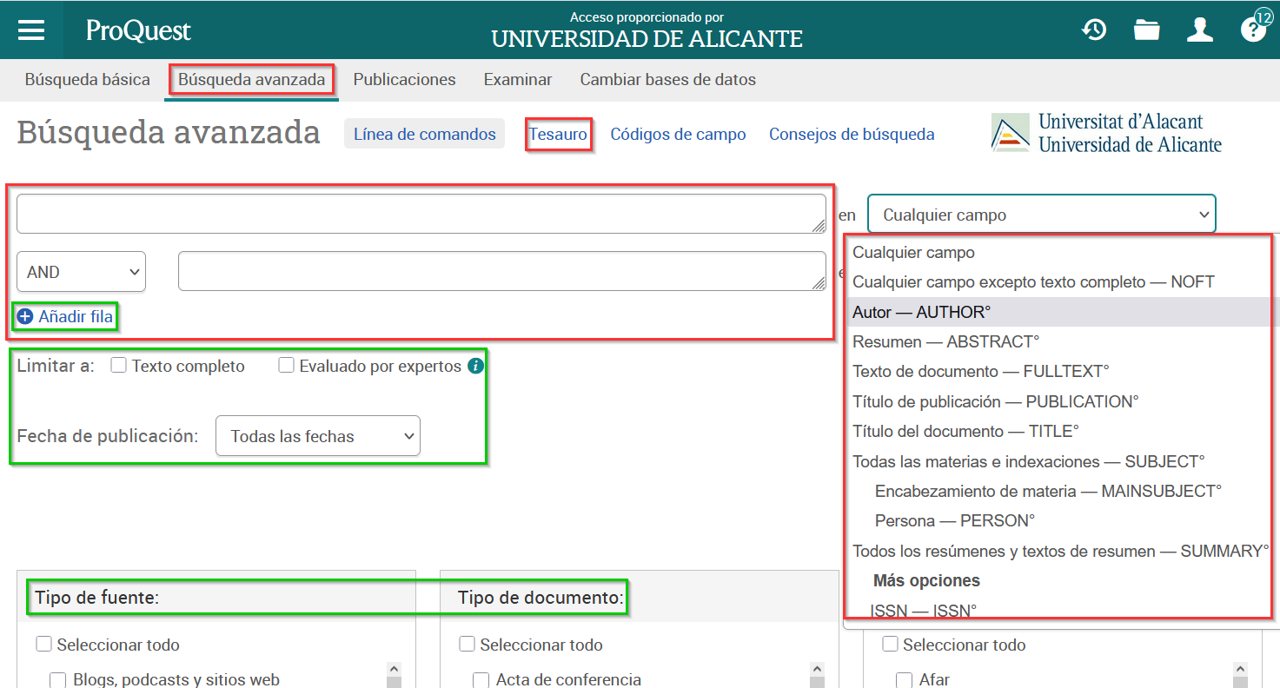The height and width of the screenshot is (688, 1280).
Task: Open Códigos de campo link
Action: [678, 134]
